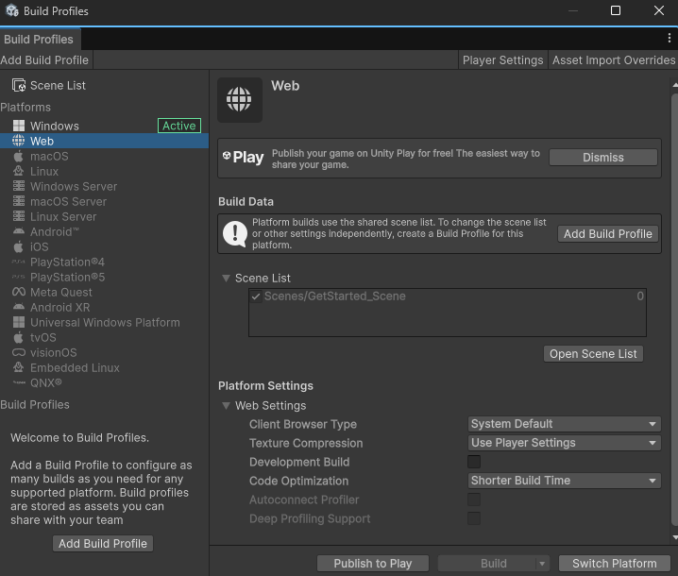Screen dimensions: 678x576
Task: Click the Universal Windows Platform icon
Action: (x=18, y=323)
